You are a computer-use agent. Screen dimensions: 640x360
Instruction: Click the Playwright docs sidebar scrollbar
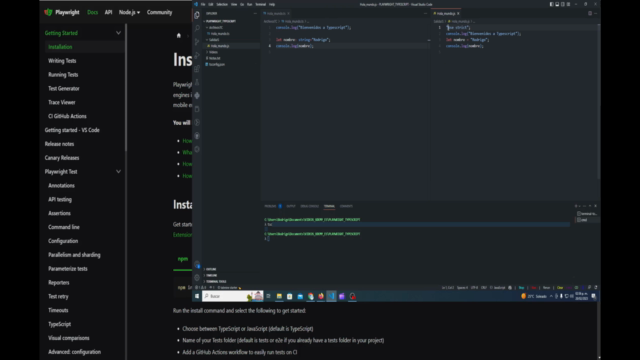tap(126, 88)
